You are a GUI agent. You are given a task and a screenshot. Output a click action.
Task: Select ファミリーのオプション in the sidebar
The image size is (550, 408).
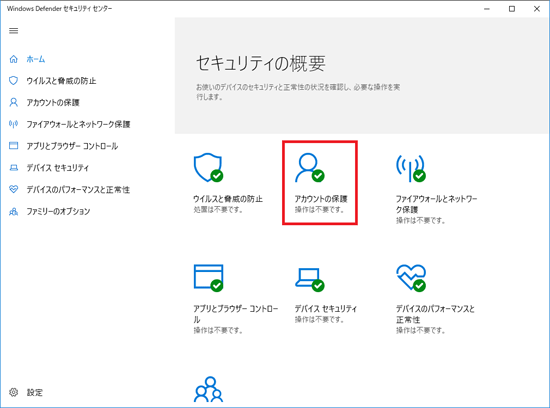click(58, 211)
